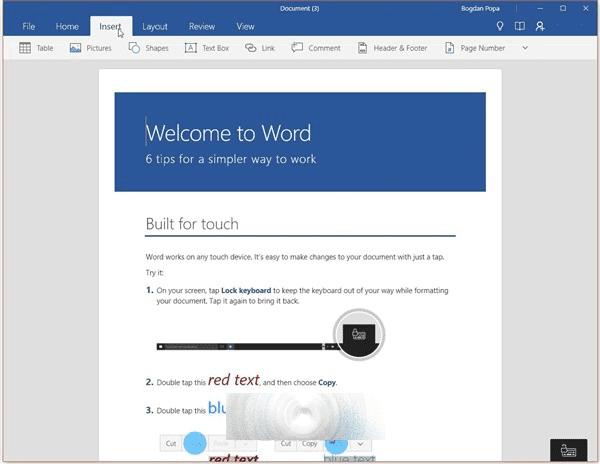
Task: Click the bold 'Lock keyboard' text
Action: click(x=246, y=290)
